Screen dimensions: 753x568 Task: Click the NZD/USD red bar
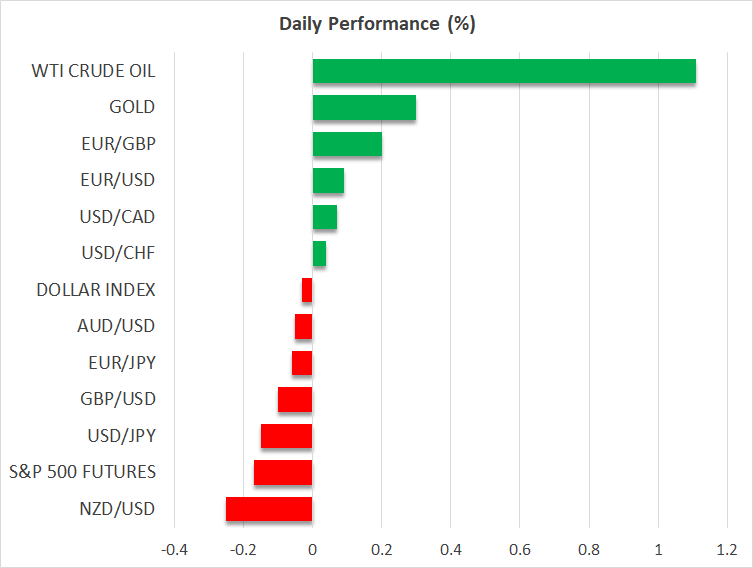tap(269, 509)
